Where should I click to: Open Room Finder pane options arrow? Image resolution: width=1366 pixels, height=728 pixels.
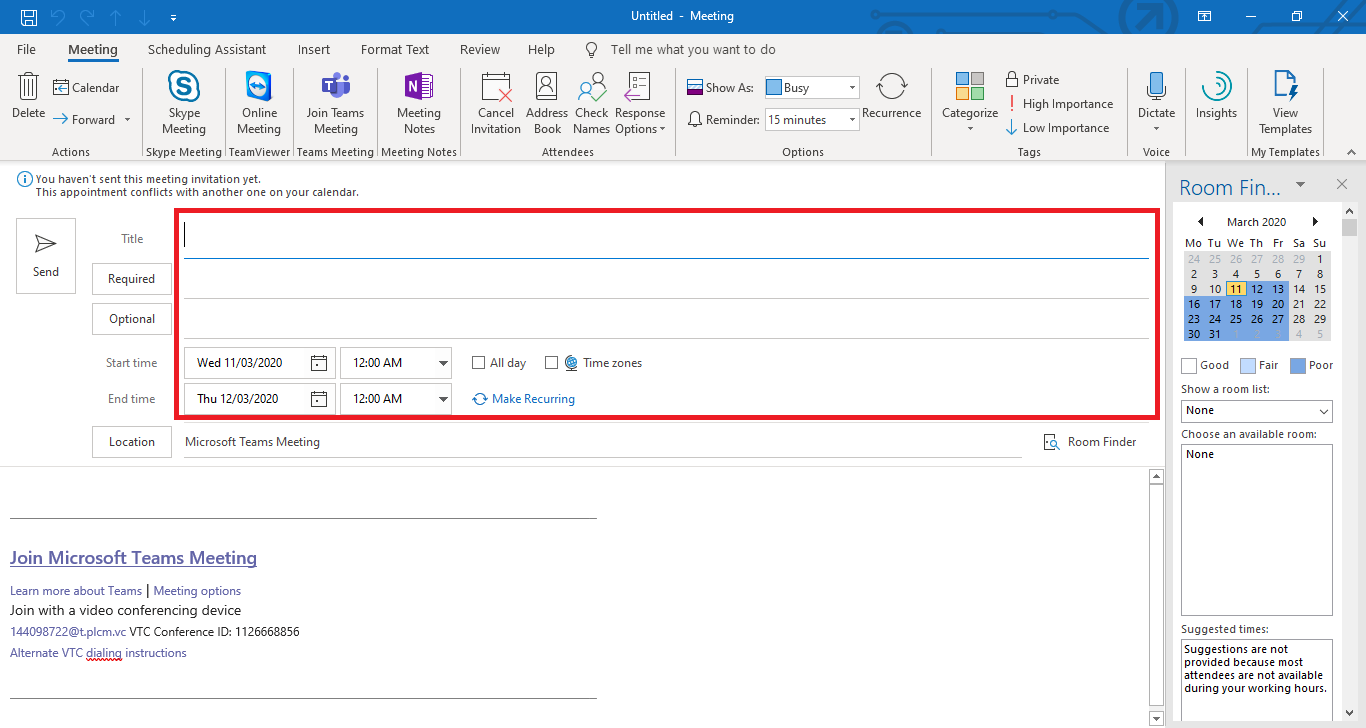(x=1300, y=184)
